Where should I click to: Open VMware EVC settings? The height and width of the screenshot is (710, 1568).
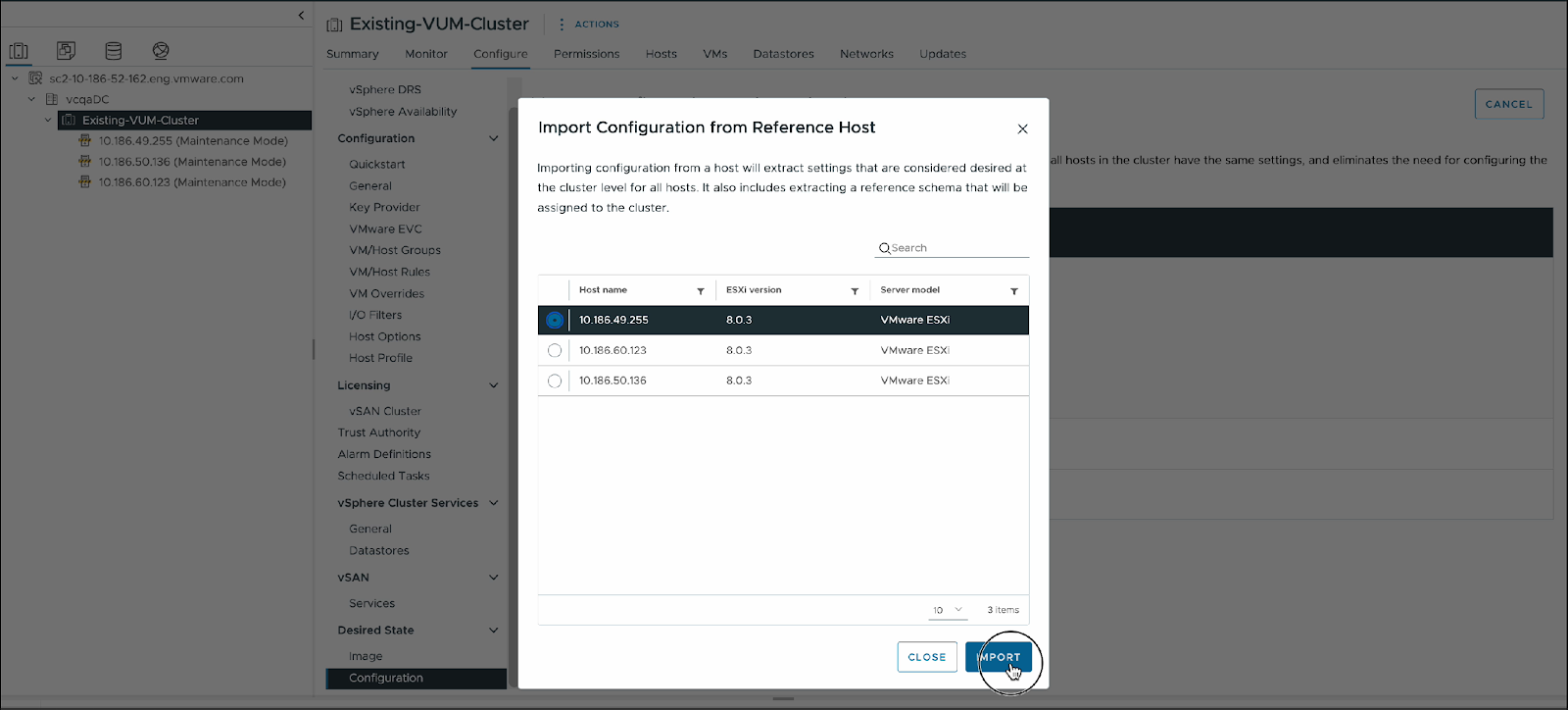[386, 229]
